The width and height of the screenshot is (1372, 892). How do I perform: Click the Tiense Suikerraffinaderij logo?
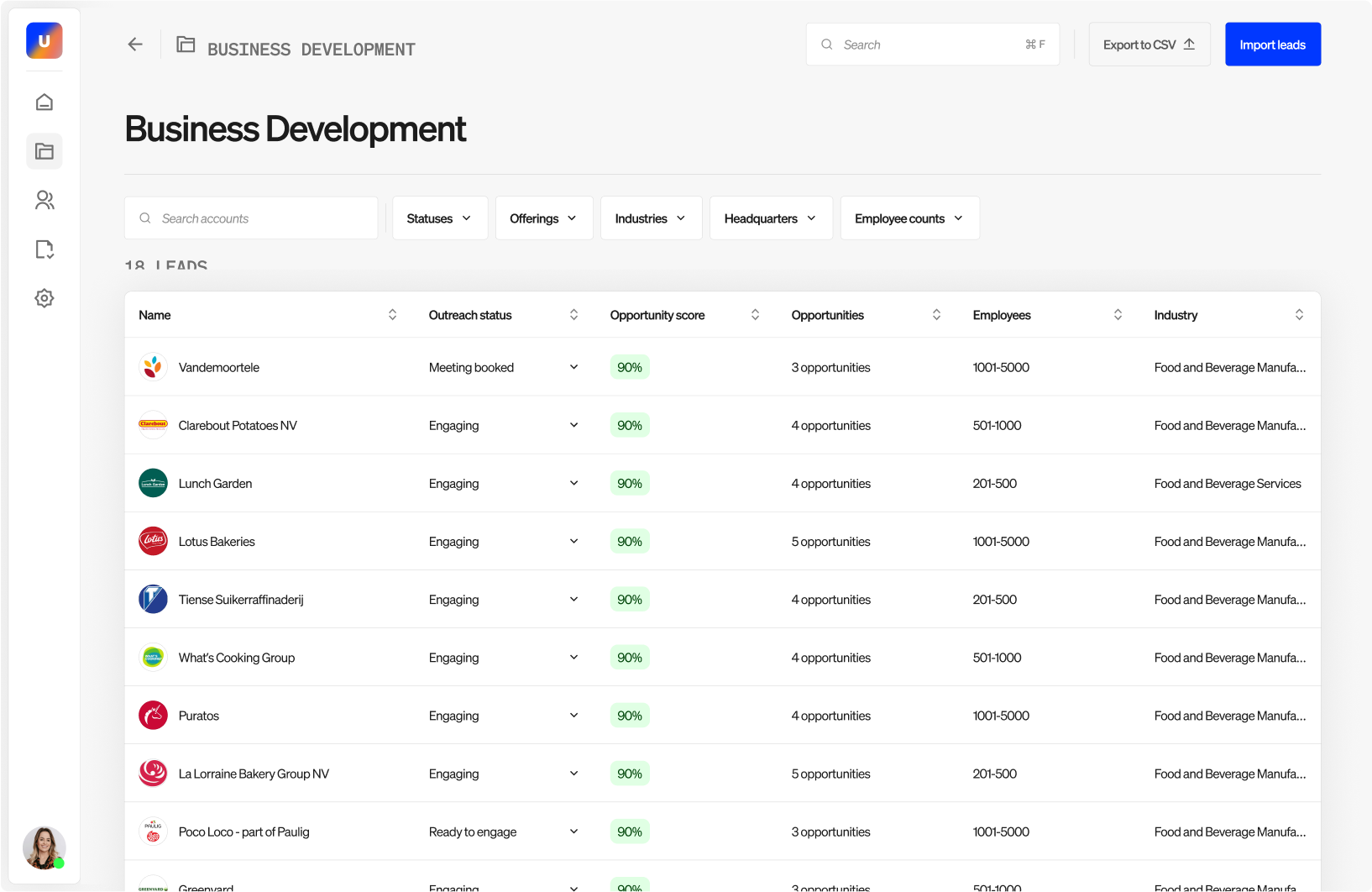[153, 599]
